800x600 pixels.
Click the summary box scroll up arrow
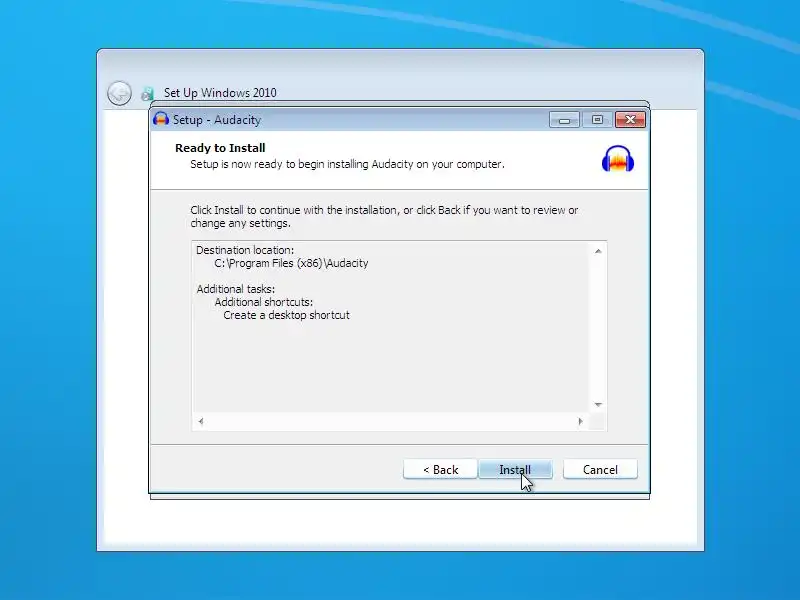598,251
